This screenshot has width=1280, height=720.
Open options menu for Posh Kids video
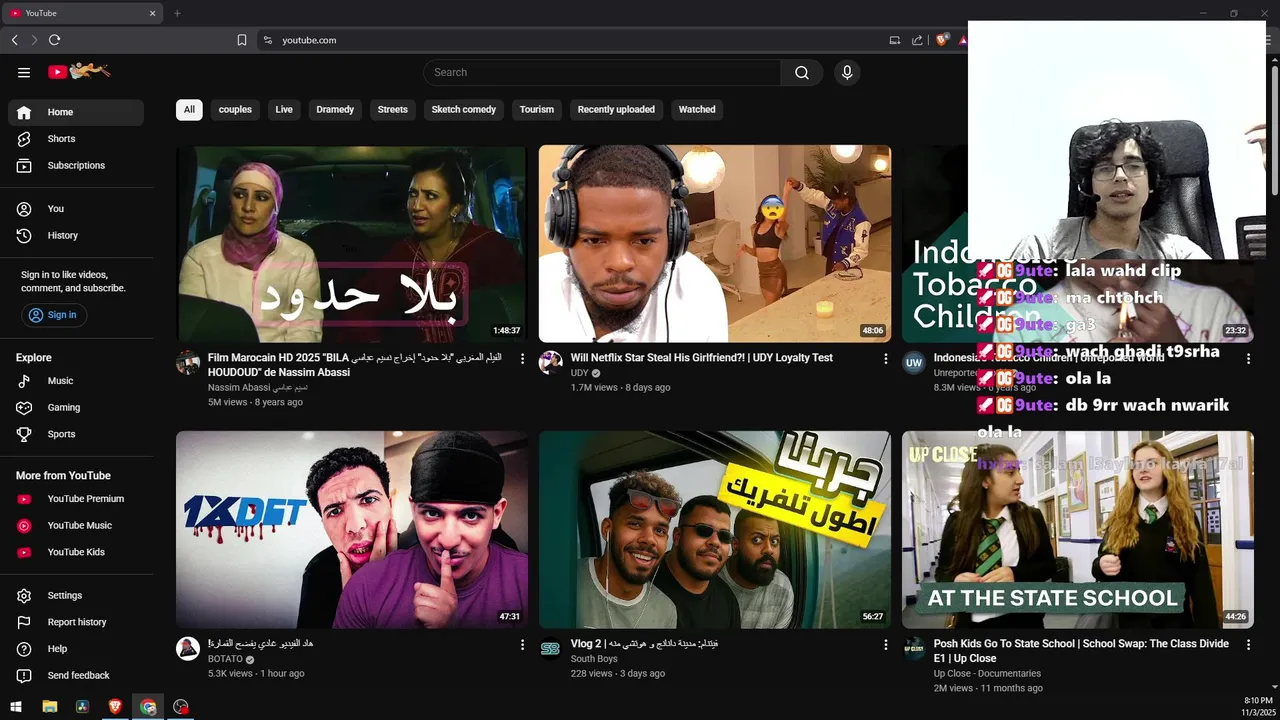click(1248, 645)
